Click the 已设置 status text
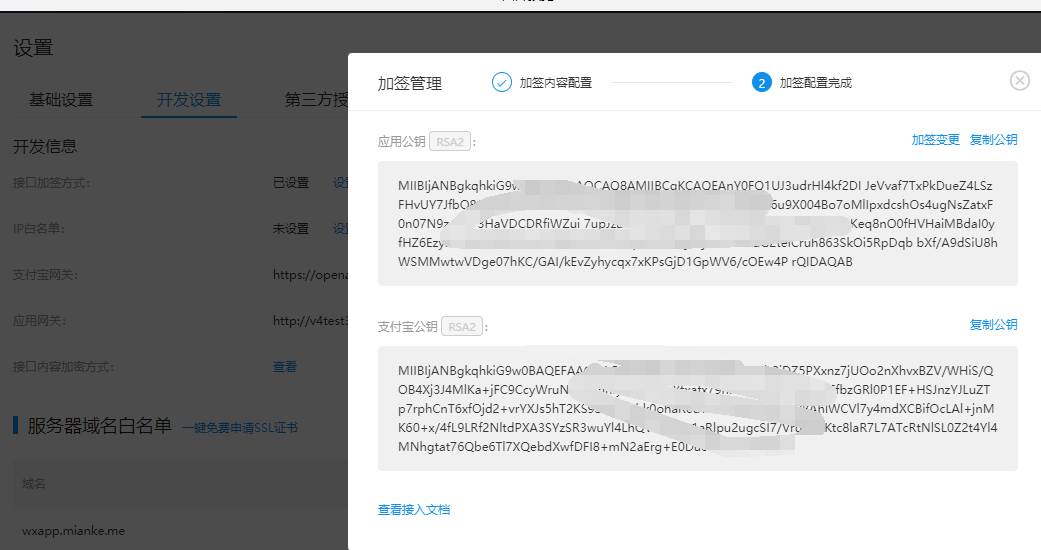The height and width of the screenshot is (550, 1041). [291, 183]
